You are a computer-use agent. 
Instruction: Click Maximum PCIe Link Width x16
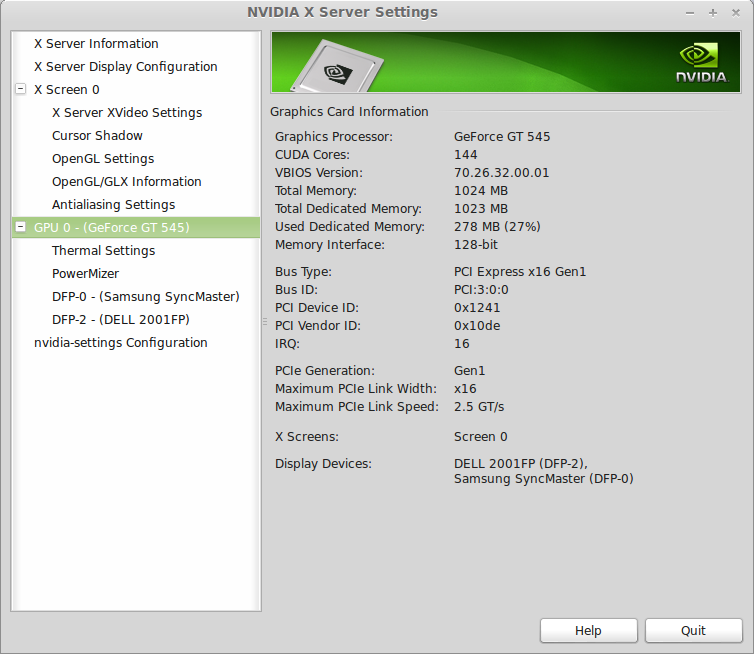[465, 389]
